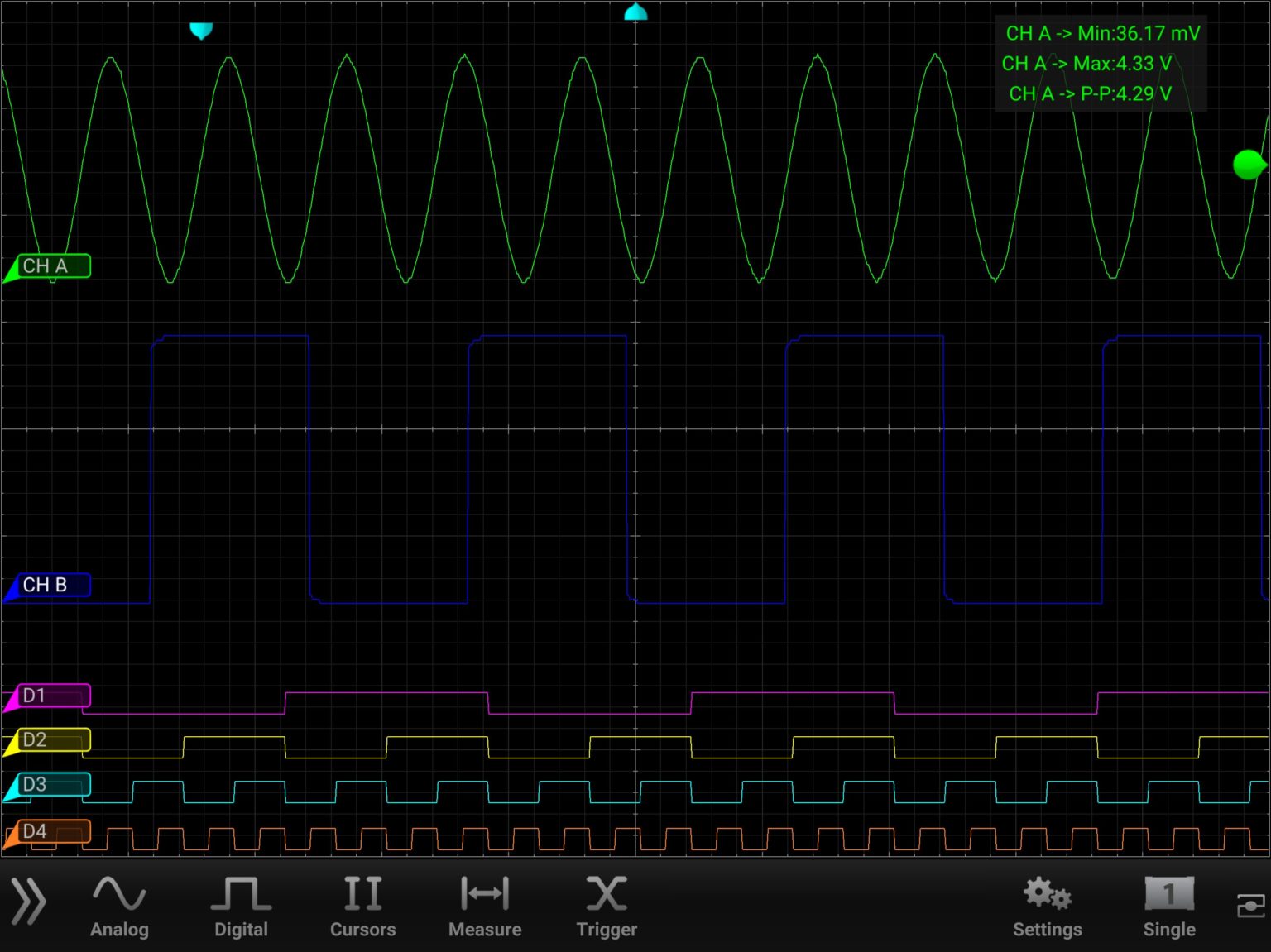
Task: Toggle the CH A channel label
Action: pyautogui.click(x=47, y=266)
